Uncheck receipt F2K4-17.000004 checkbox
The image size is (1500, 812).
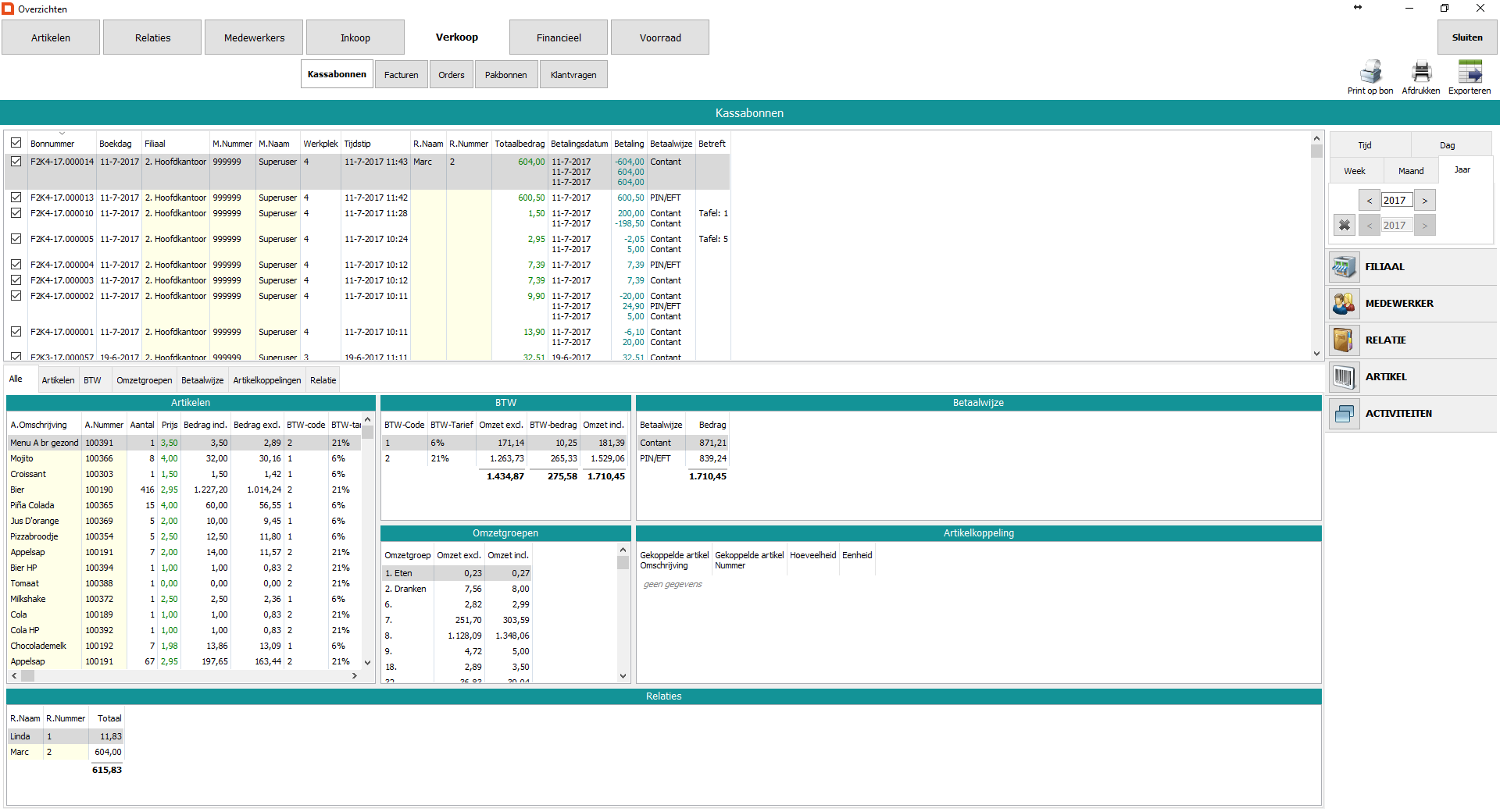point(16,265)
